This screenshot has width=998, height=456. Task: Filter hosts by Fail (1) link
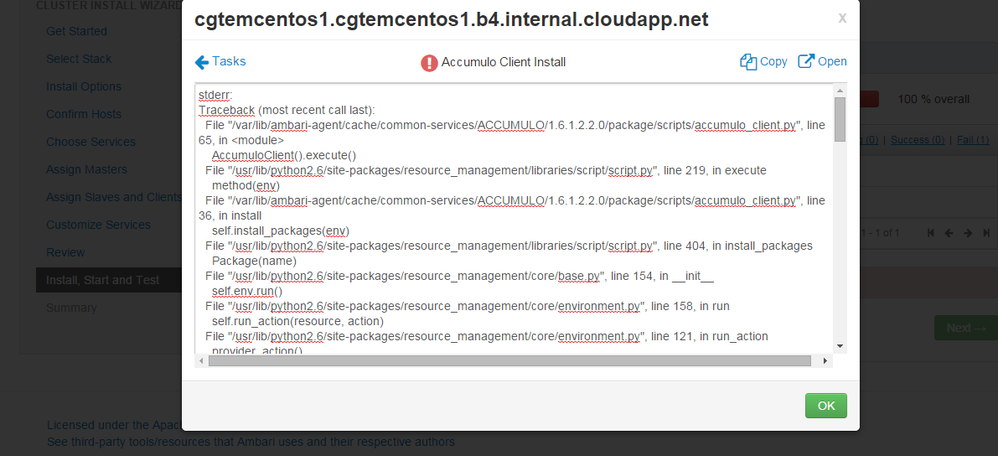click(x=971, y=139)
